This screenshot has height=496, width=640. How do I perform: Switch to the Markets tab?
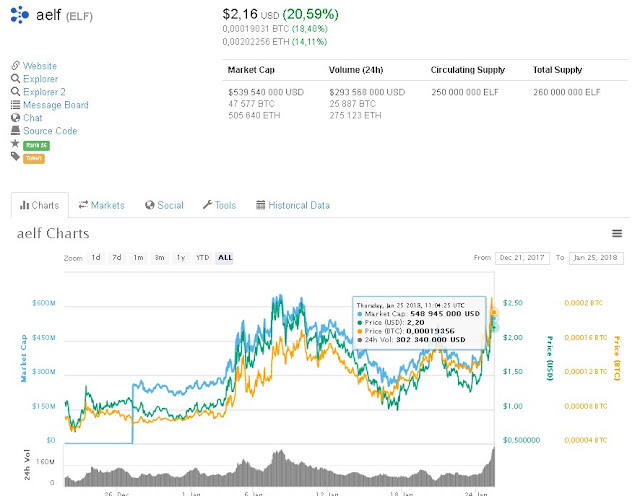click(102, 205)
